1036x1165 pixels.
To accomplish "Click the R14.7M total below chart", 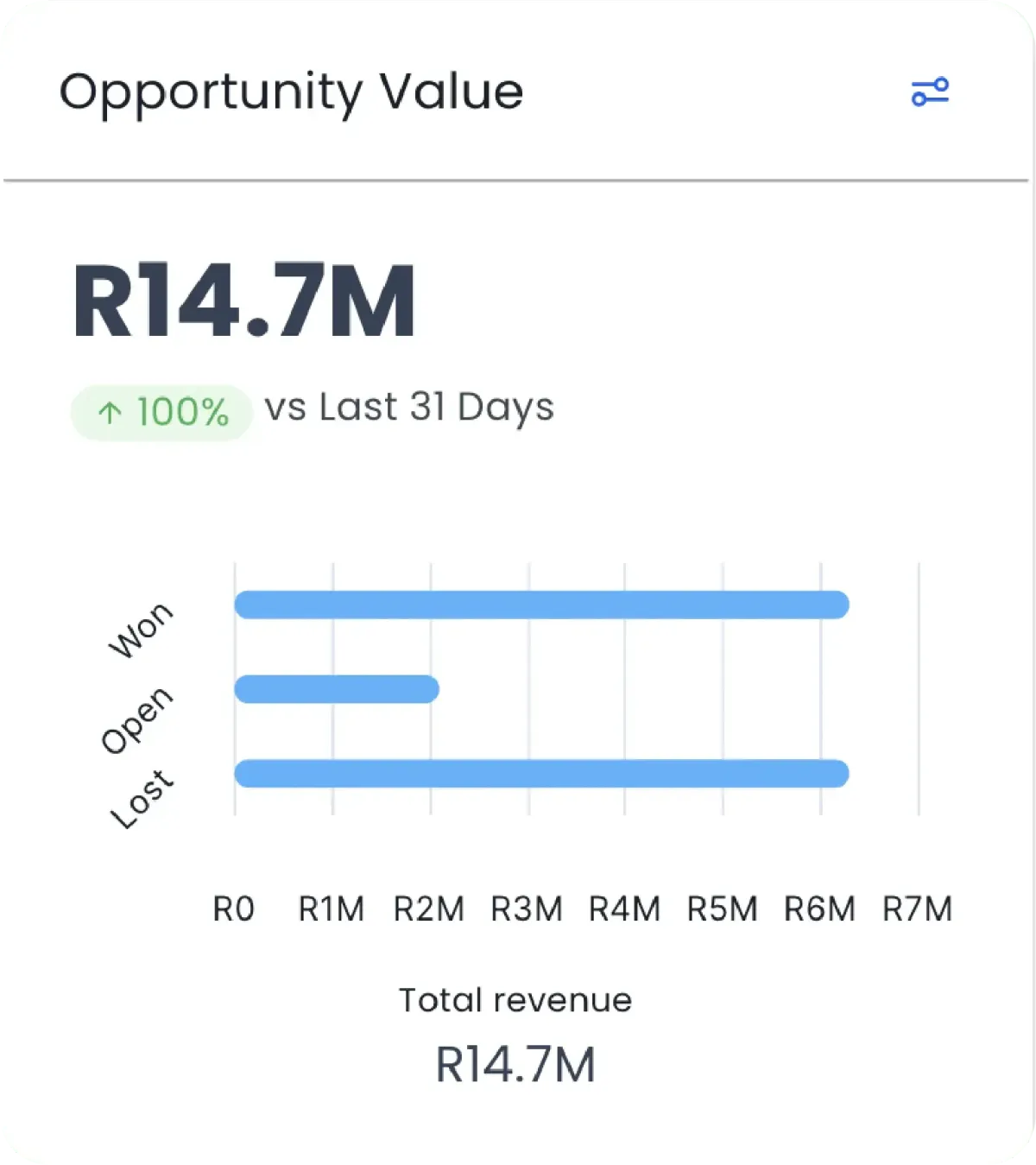I will click(x=515, y=1064).
